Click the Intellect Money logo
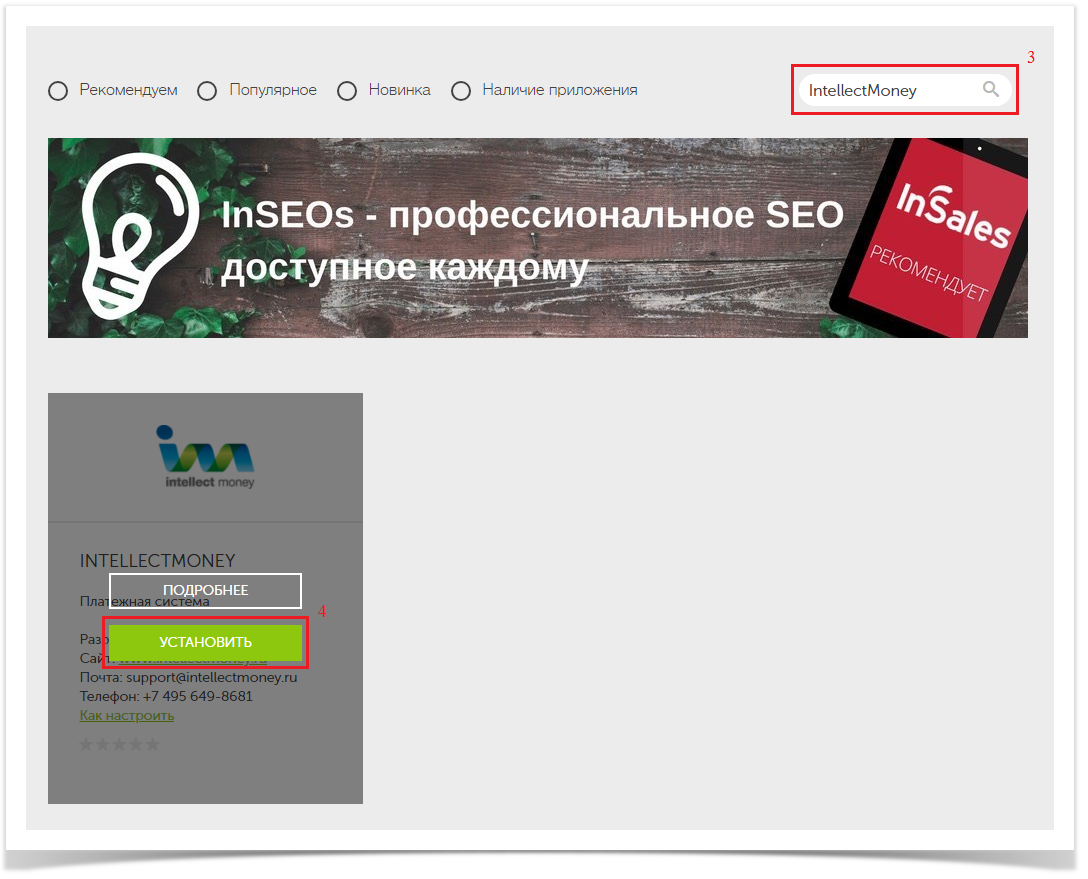Image resolution: width=1088 pixels, height=879 pixels. pyautogui.click(x=206, y=456)
